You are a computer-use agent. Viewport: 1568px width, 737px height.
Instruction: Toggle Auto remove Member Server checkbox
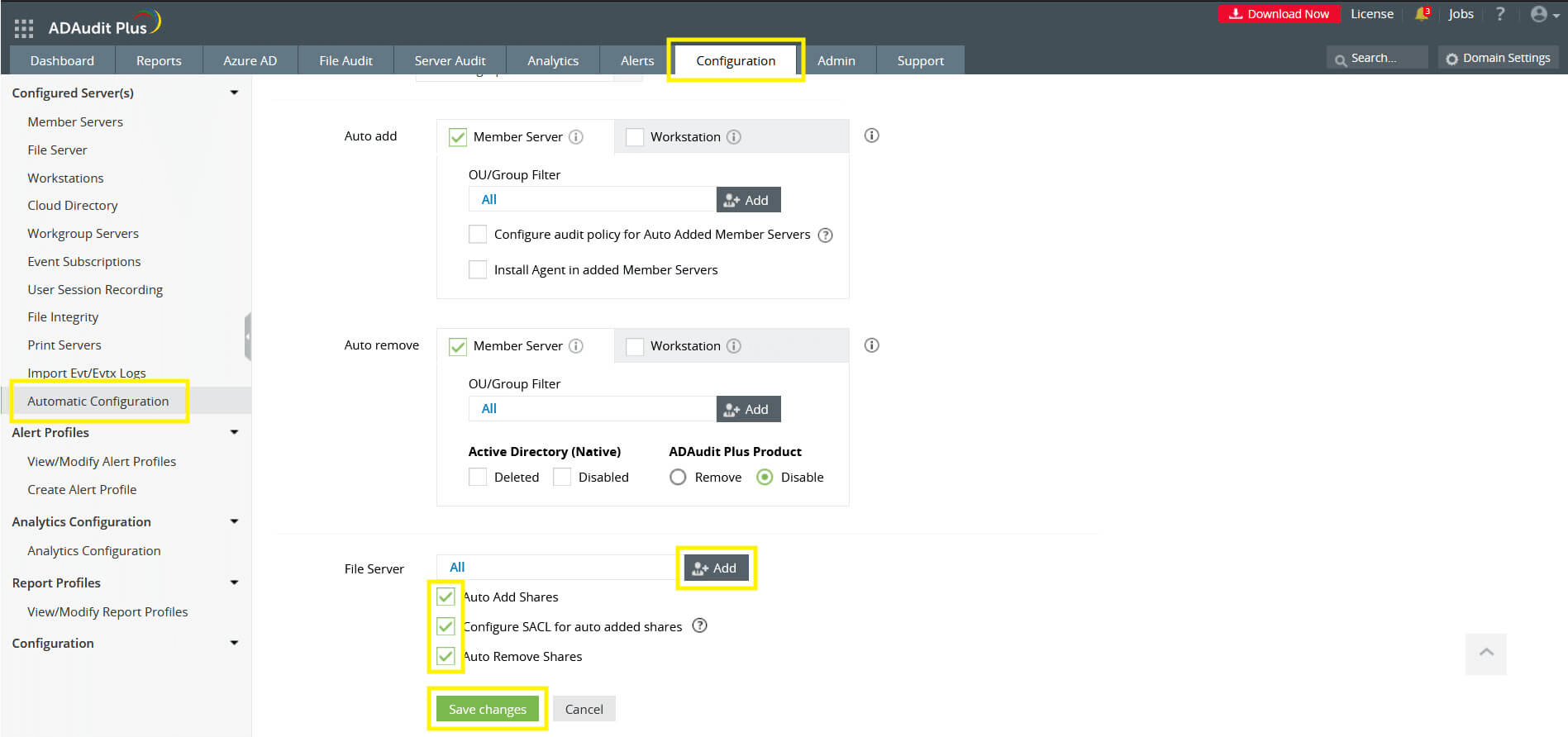point(457,346)
